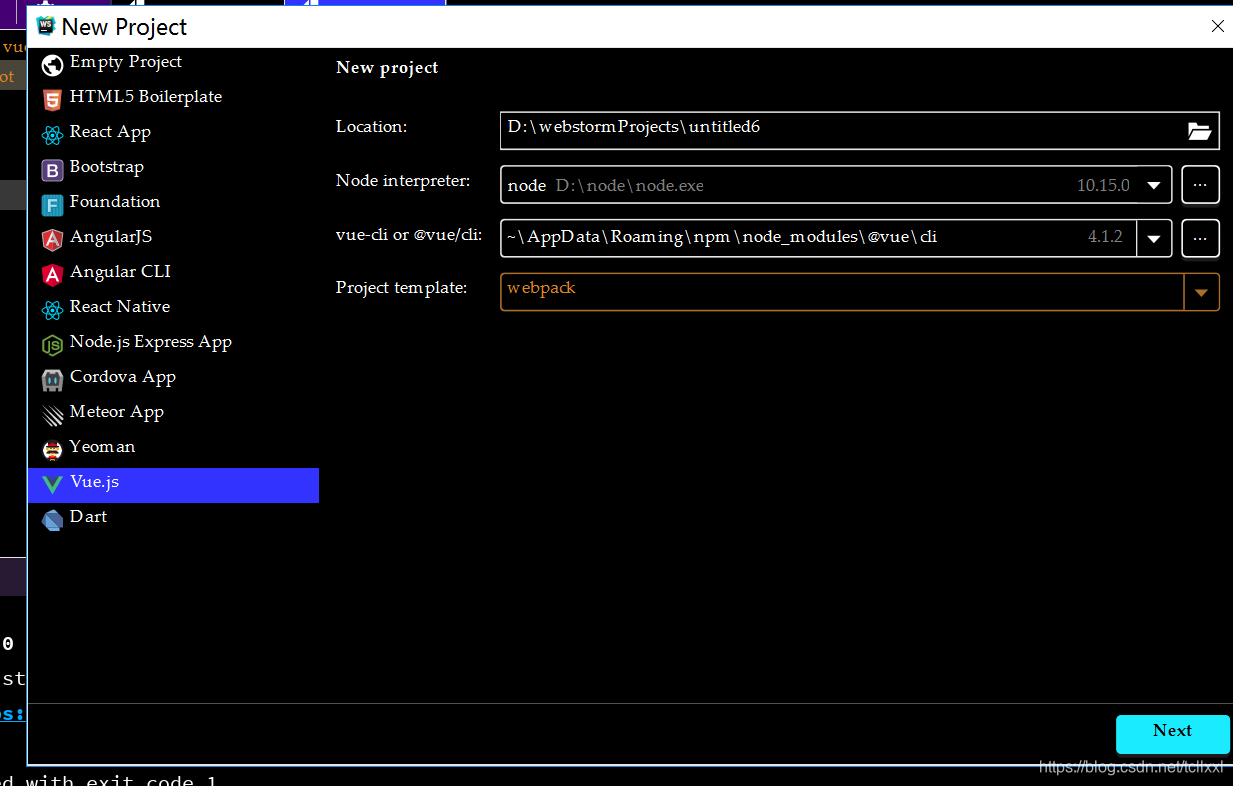1233x786 pixels.
Task: Select Angular CLI generator
Action: (174, 273)
